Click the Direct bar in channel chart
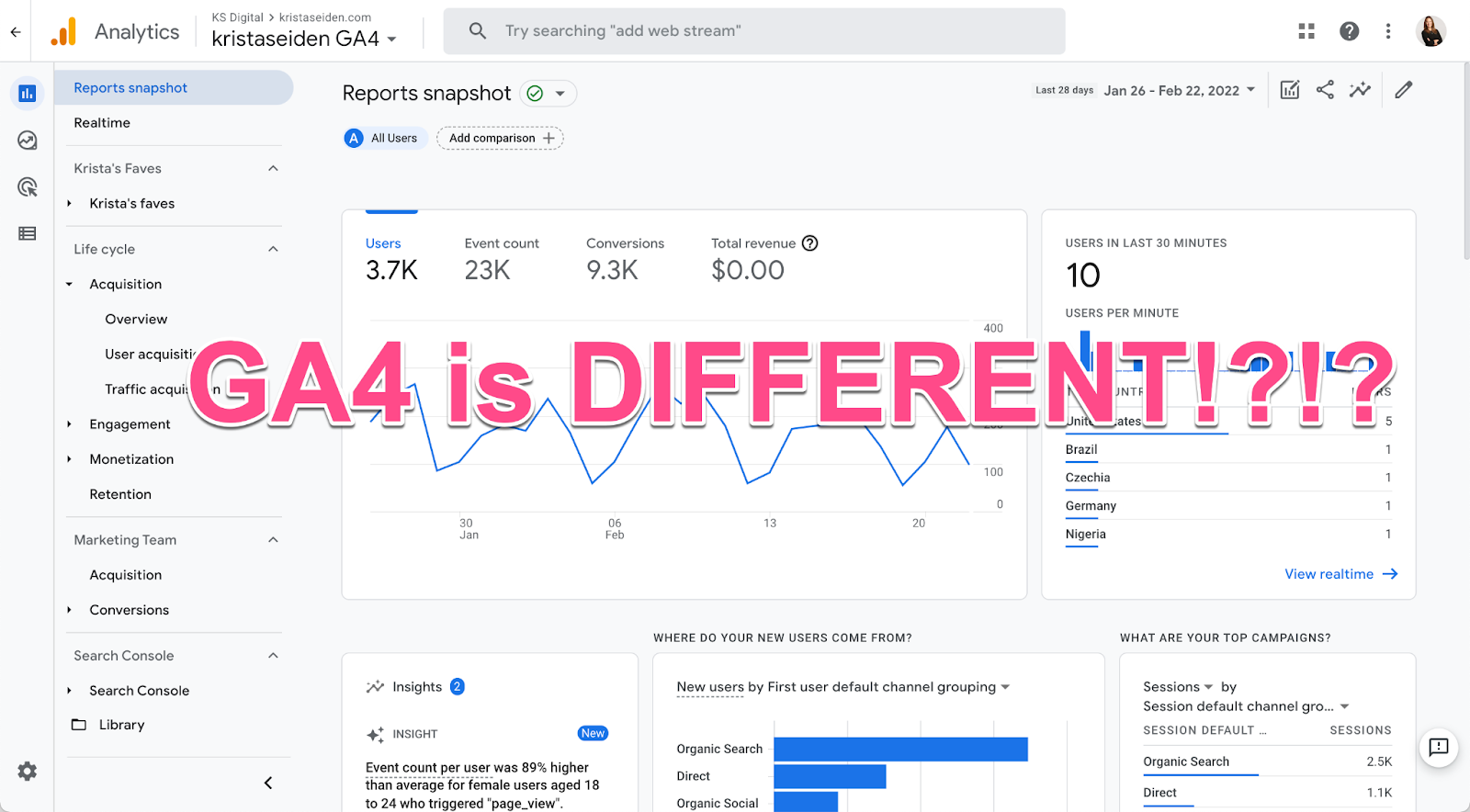The image size is (1470, 812). pos(830,776)
